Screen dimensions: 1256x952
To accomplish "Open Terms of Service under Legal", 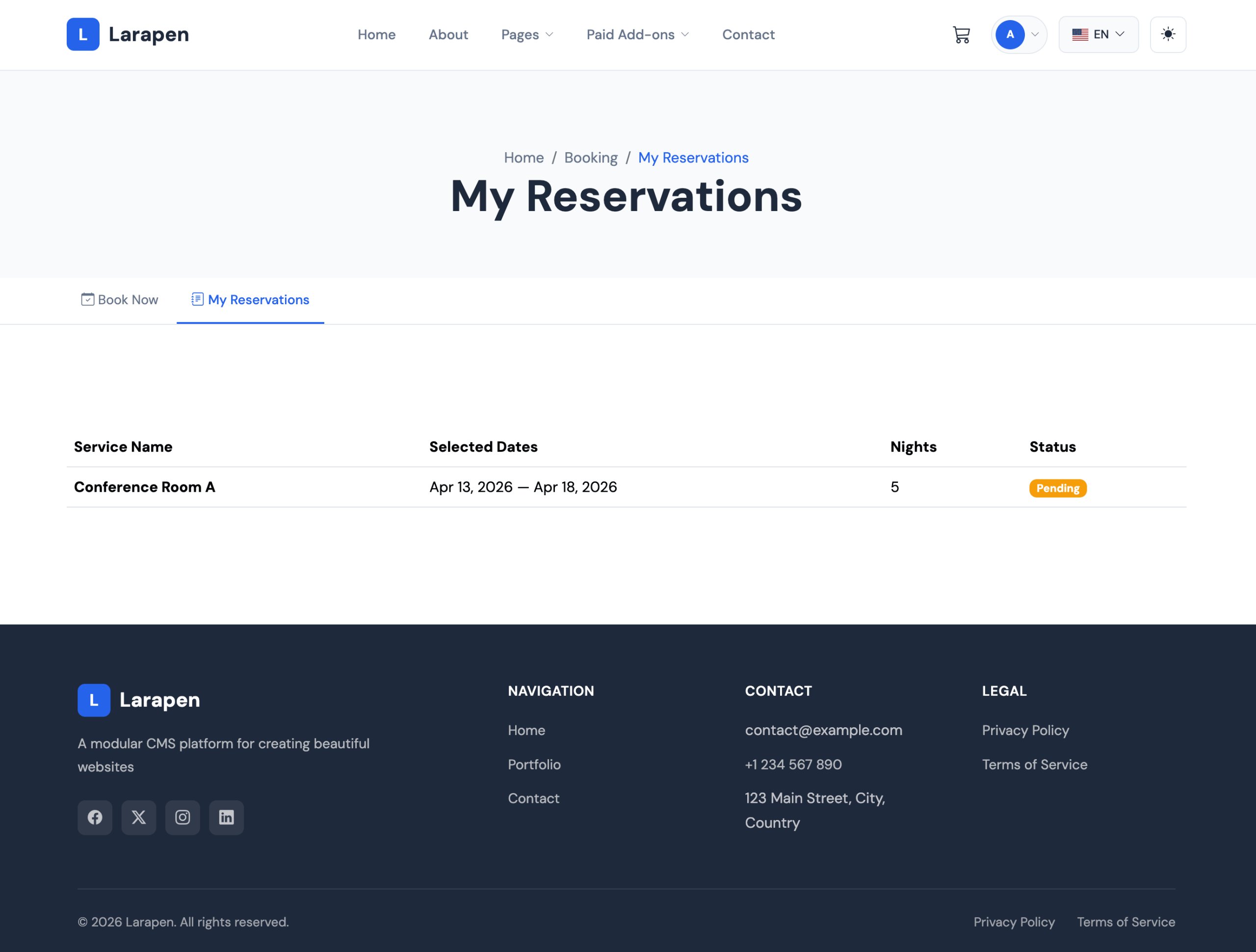I will coord(1034,765).
